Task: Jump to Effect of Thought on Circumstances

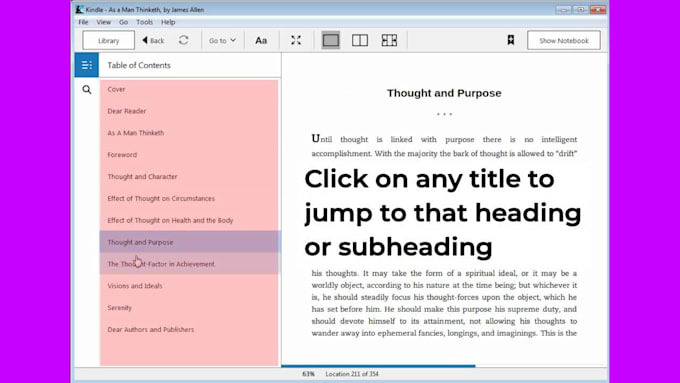Action: [161, 198]
